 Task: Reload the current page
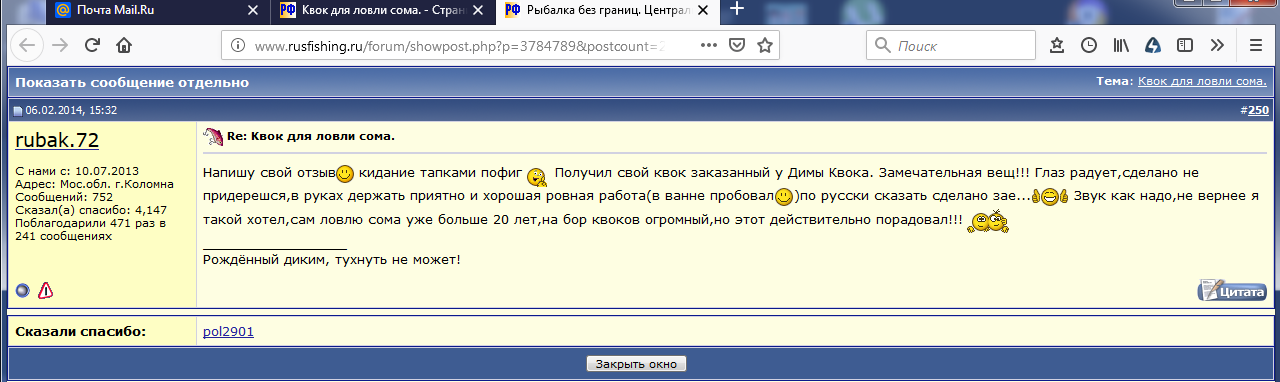point(92,45)
